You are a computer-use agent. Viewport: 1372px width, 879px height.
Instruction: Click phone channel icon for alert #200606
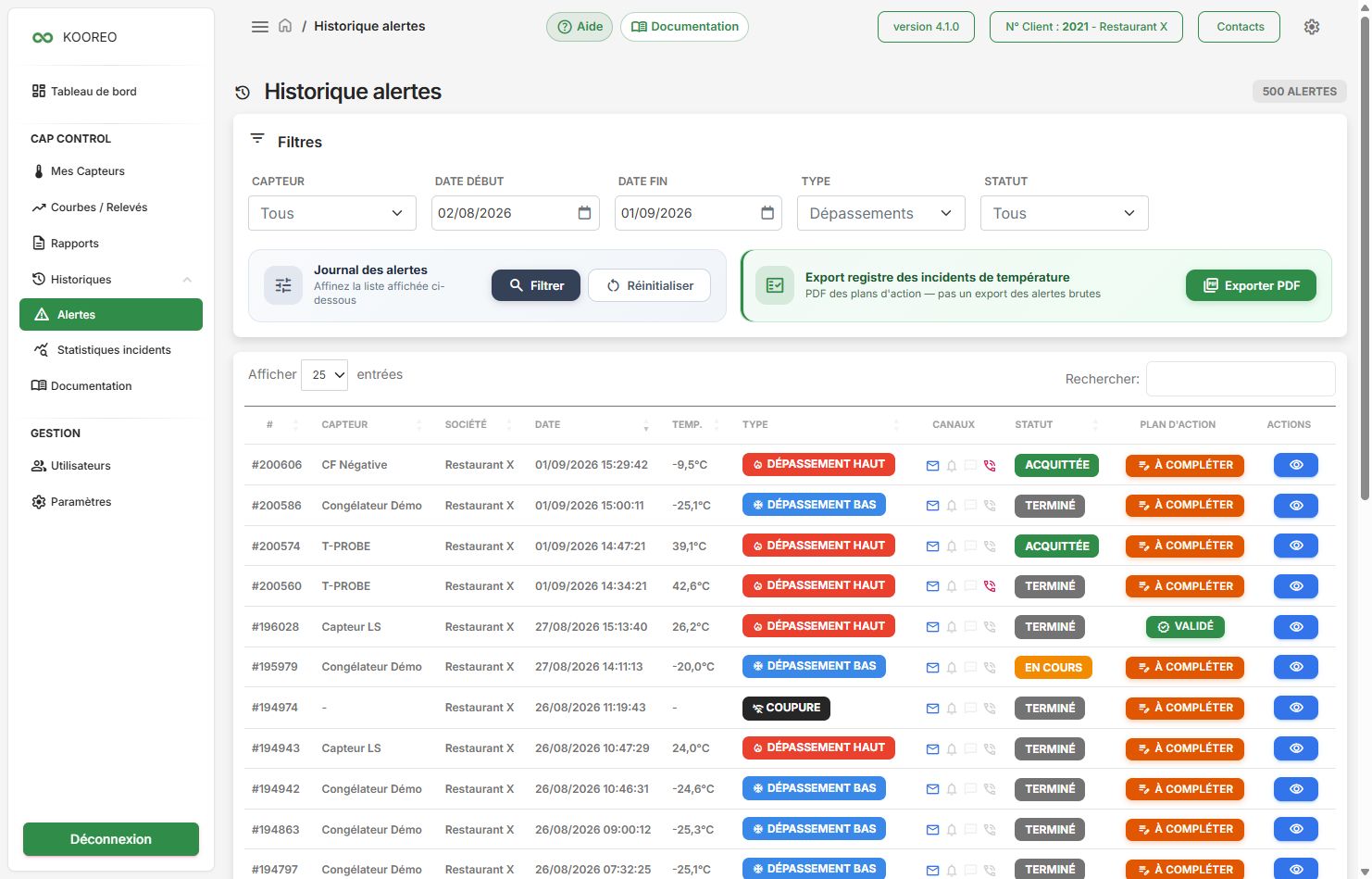990,466
